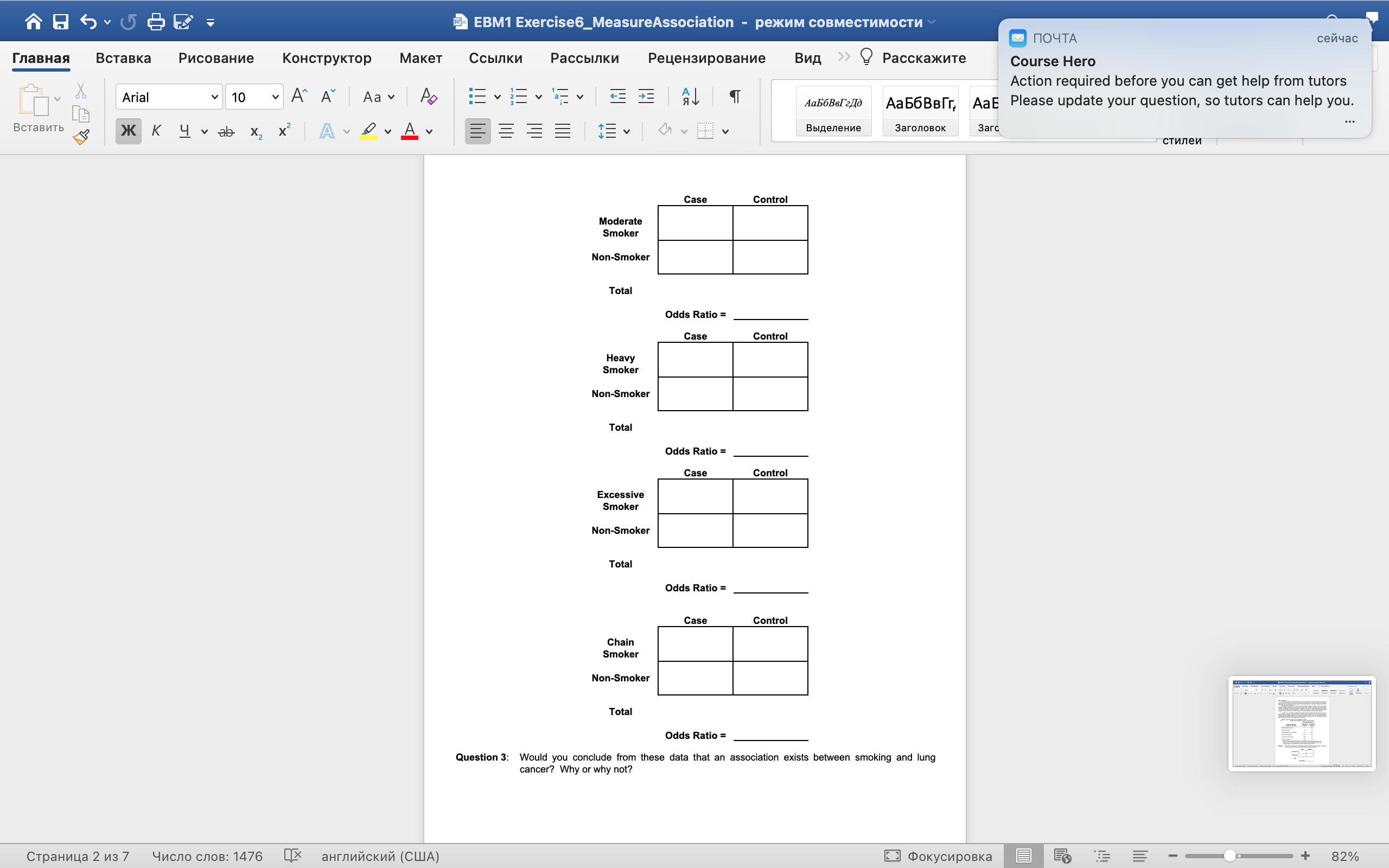
Task: Apply strikethrough to selected text
Action: pyautogui.click(x=226, y=131)
